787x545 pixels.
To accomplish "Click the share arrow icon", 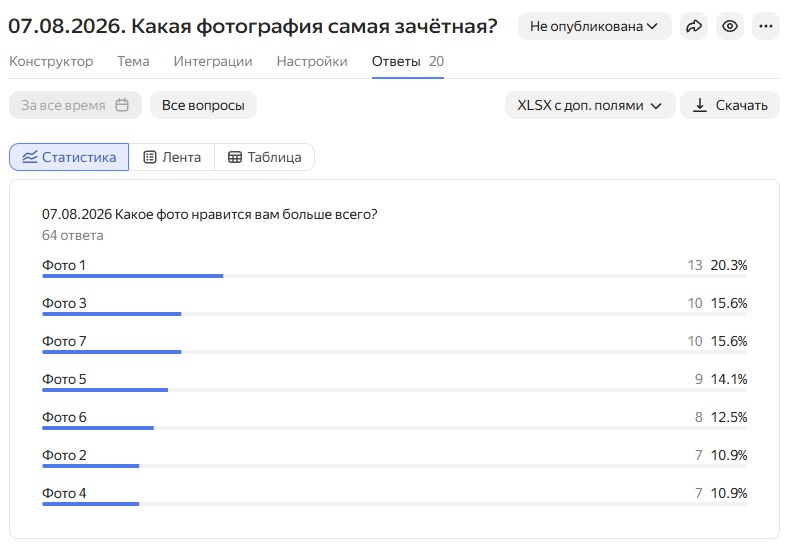I will [694, 26].
